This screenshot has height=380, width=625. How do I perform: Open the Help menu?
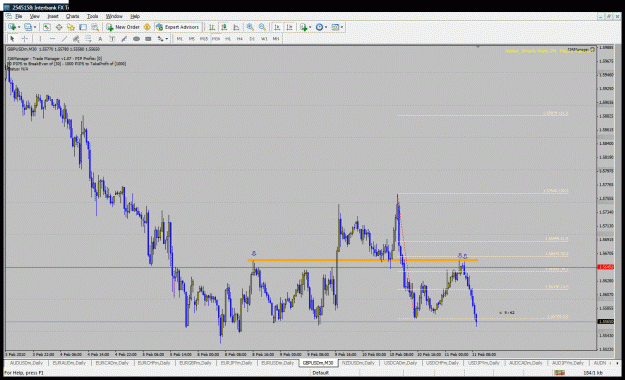(x=135, y=16)
